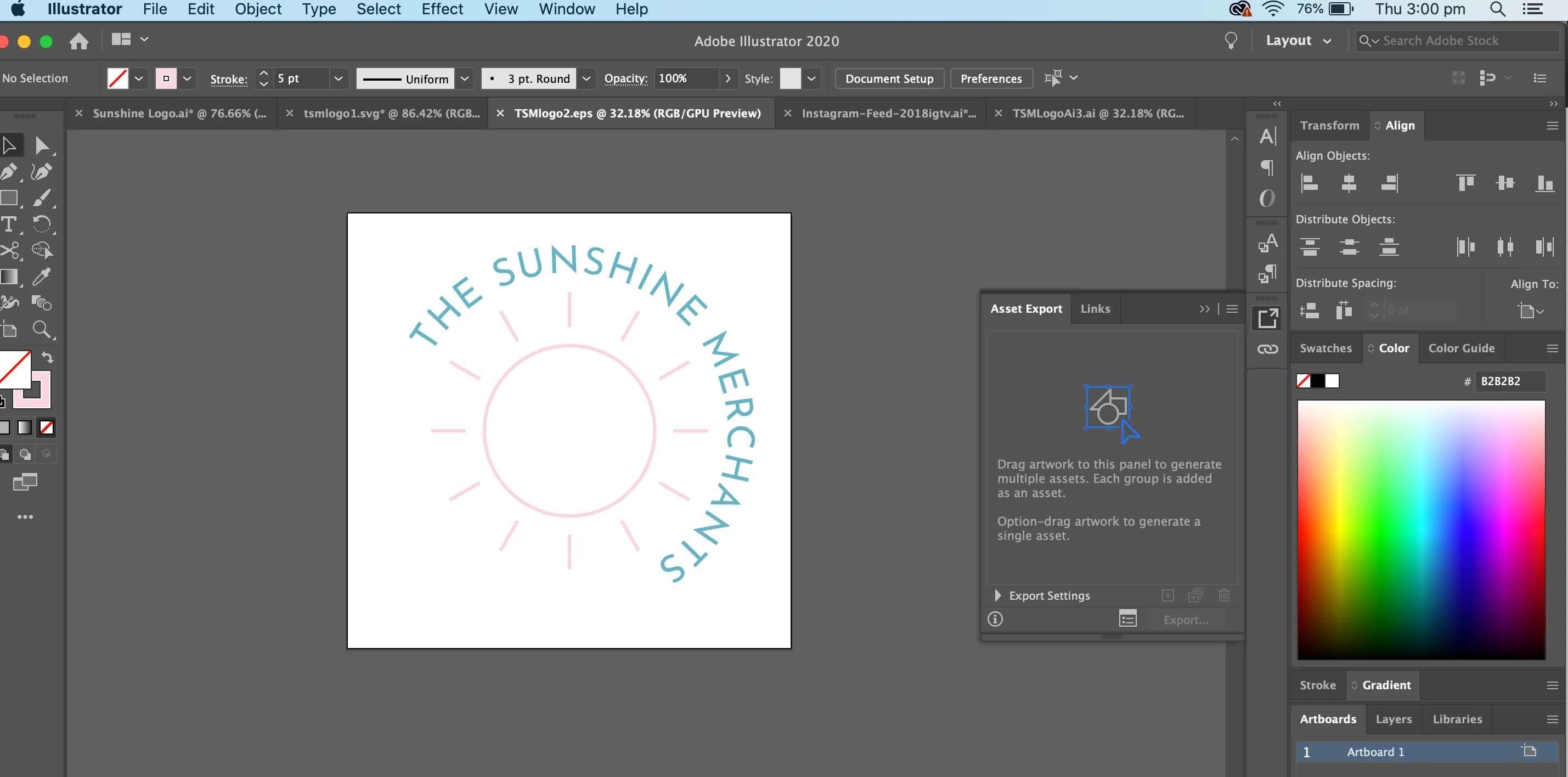Pick a color from spectrum ramp
The height and width of the screenshot is (777, 1568).
[1421, 529]
